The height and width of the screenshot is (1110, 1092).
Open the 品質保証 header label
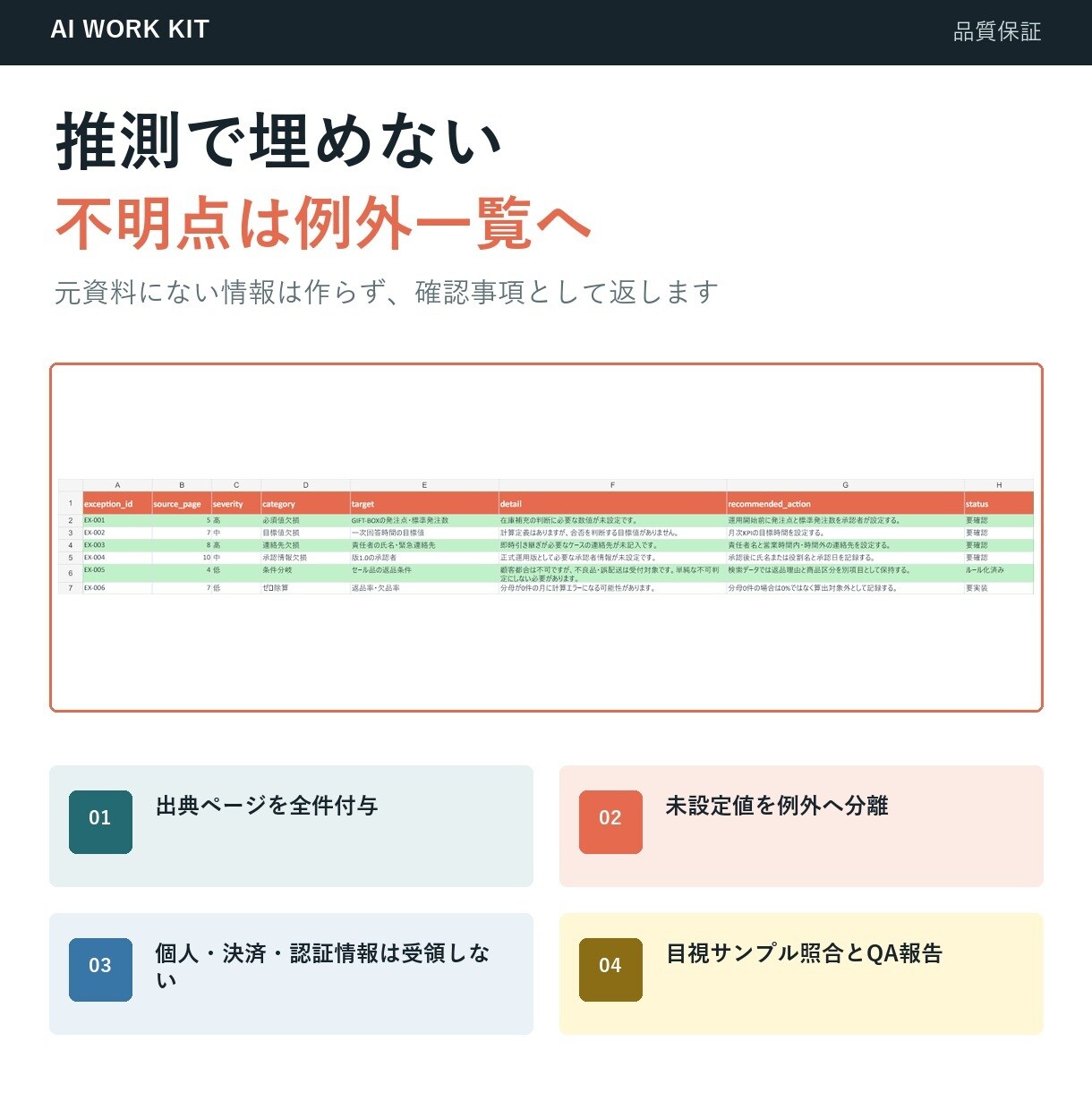pyautogui.click(x=997, y=32)
